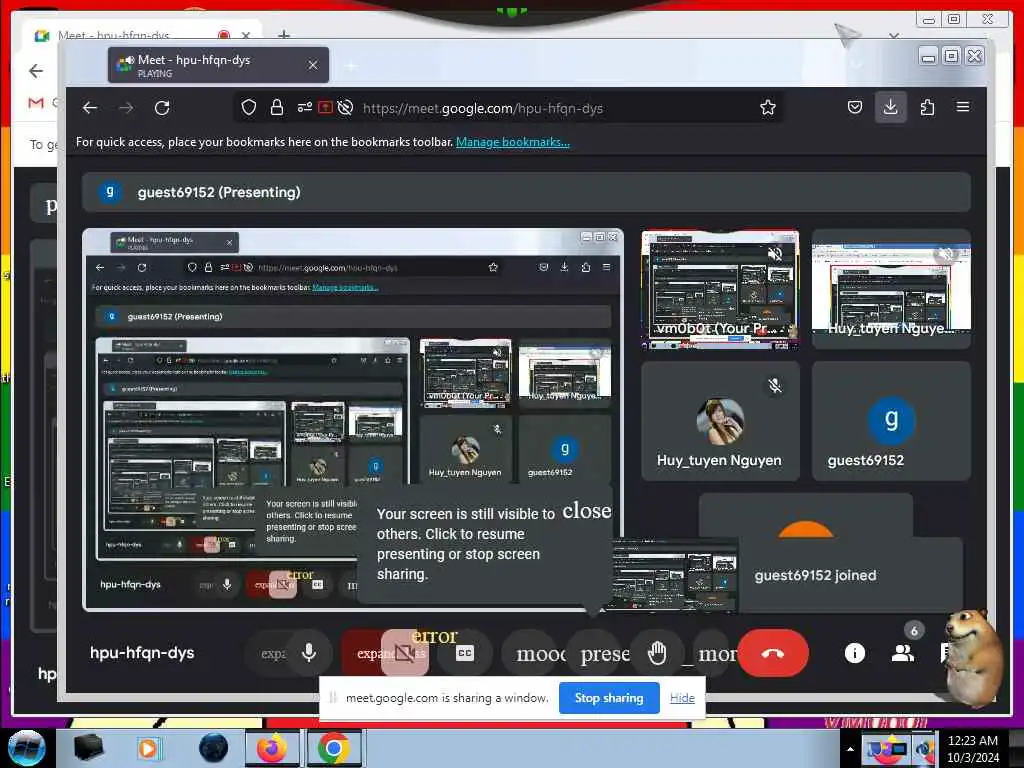Open media player taskbar icon

tap(148, 748)
